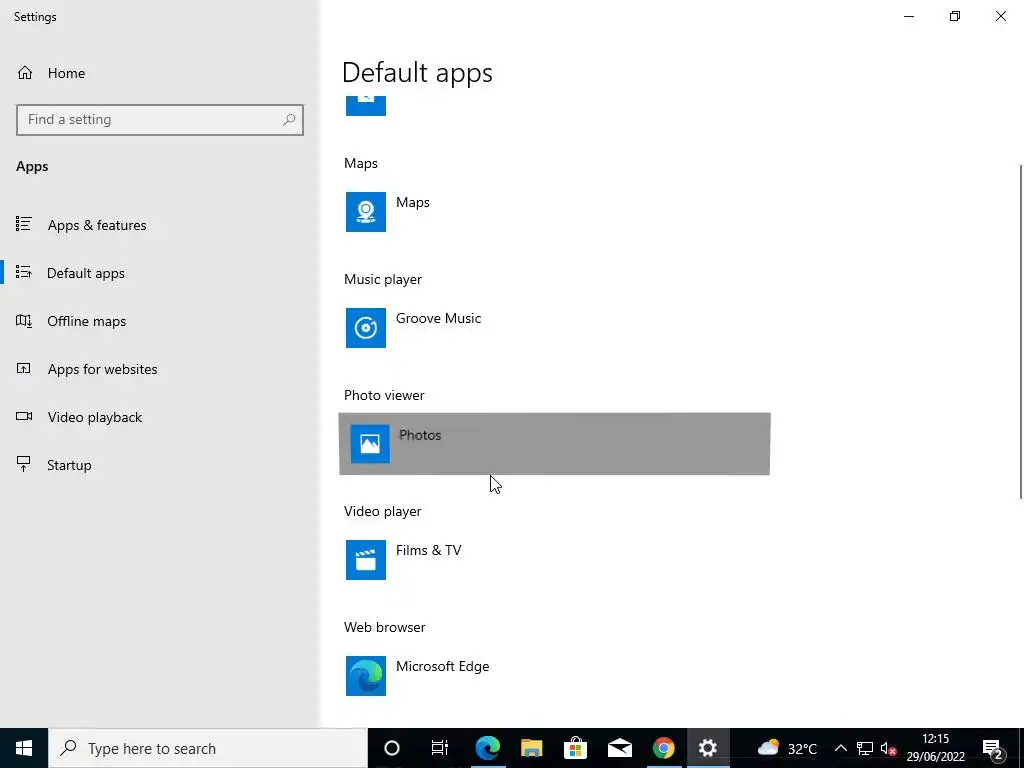Click the Maps app tile icon
1024x768 pixels.
pyautogui.click(x=366, y=212)
